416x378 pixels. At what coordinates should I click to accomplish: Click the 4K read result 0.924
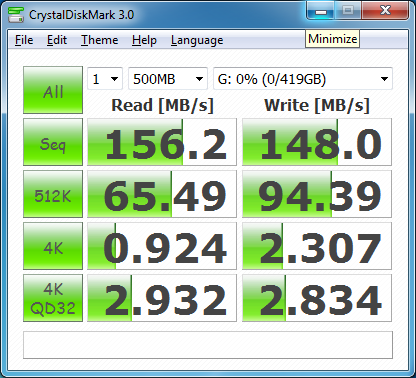tap(162, 246)
